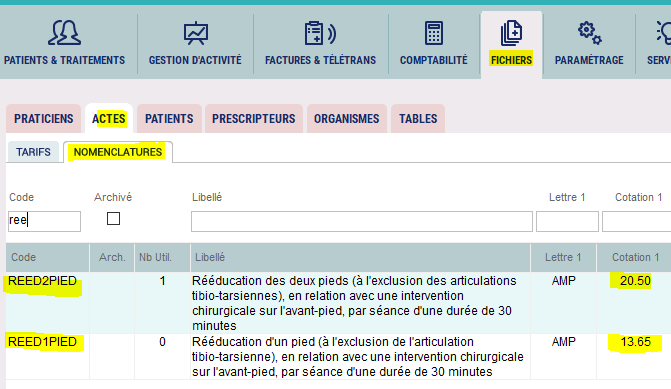Sort by the Arch. column header
This screenshot has width=671, height=389.
[x=112, y=257]
